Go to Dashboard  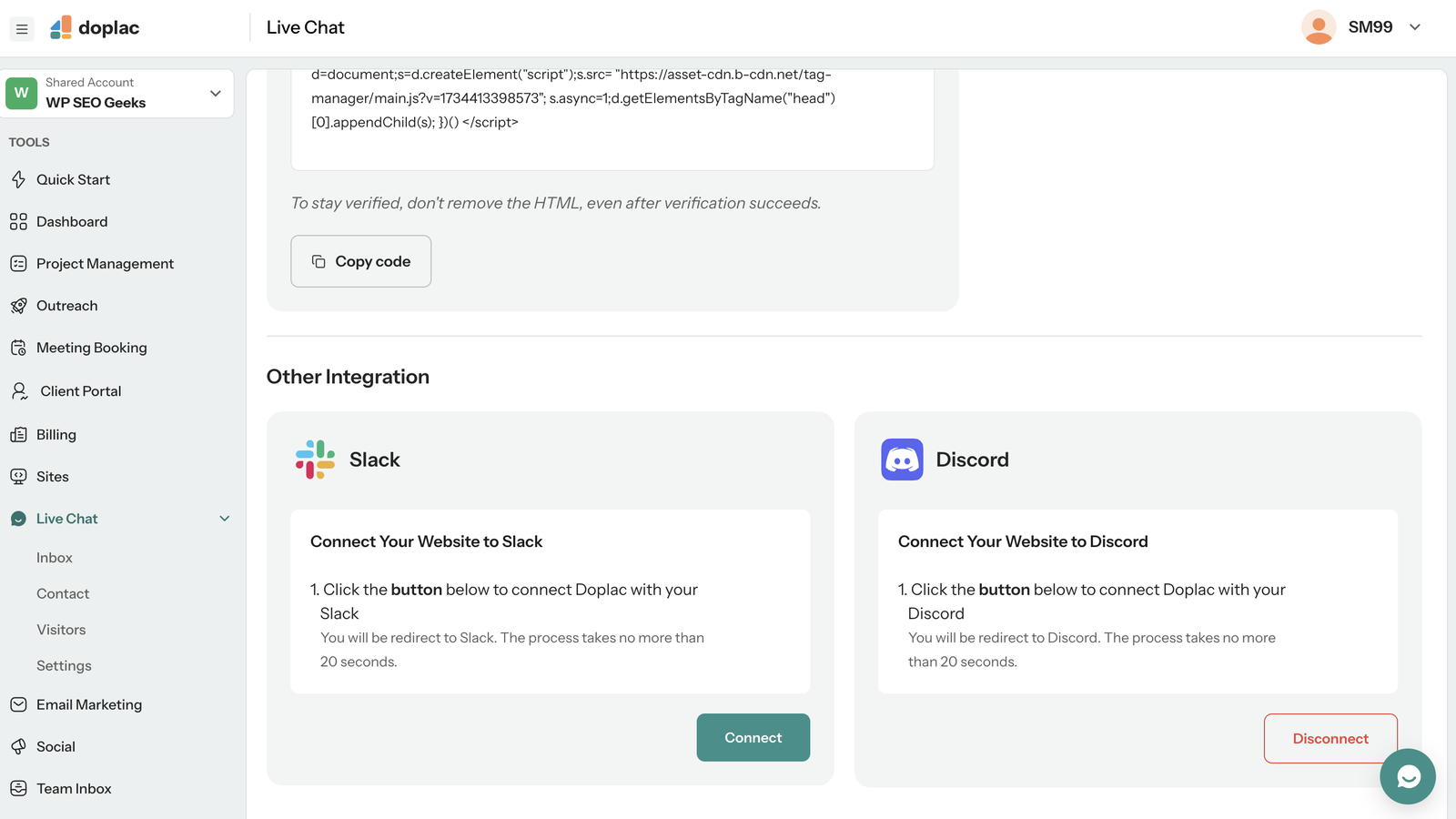[72, 222]
